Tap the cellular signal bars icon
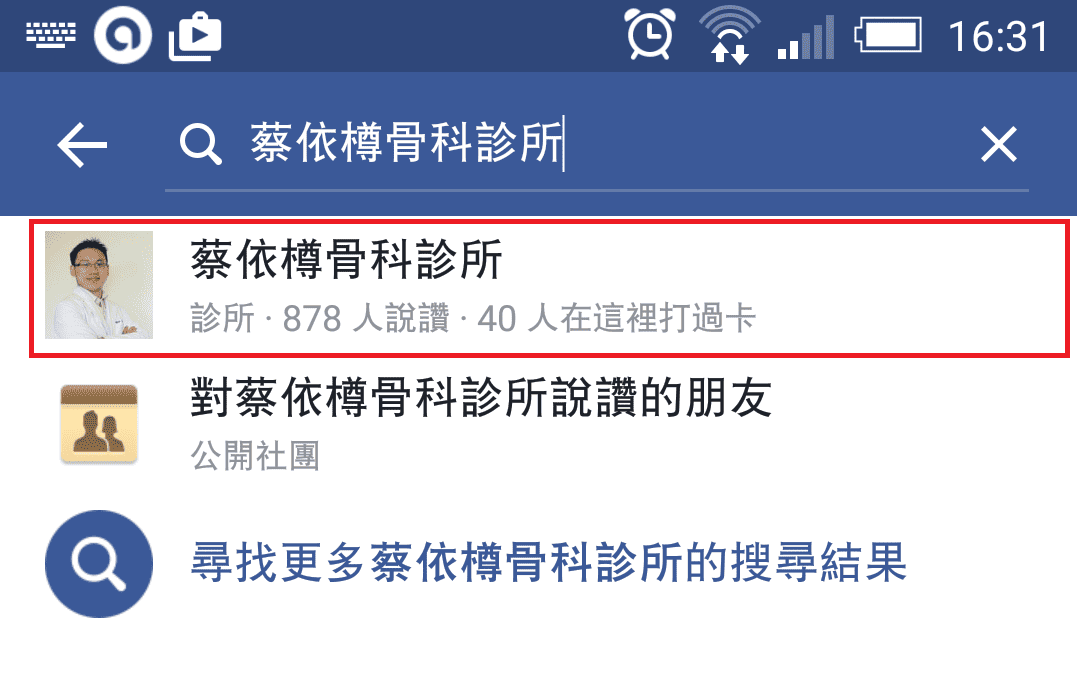The image size is (1077, 675). (806, 37)
